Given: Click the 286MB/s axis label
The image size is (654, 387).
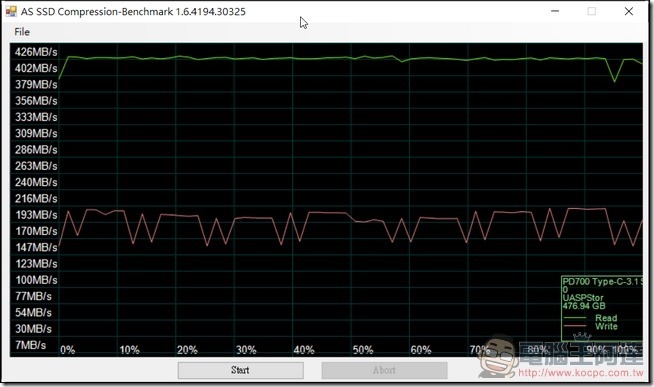Looking at the screenshot, I should [36, 150].
